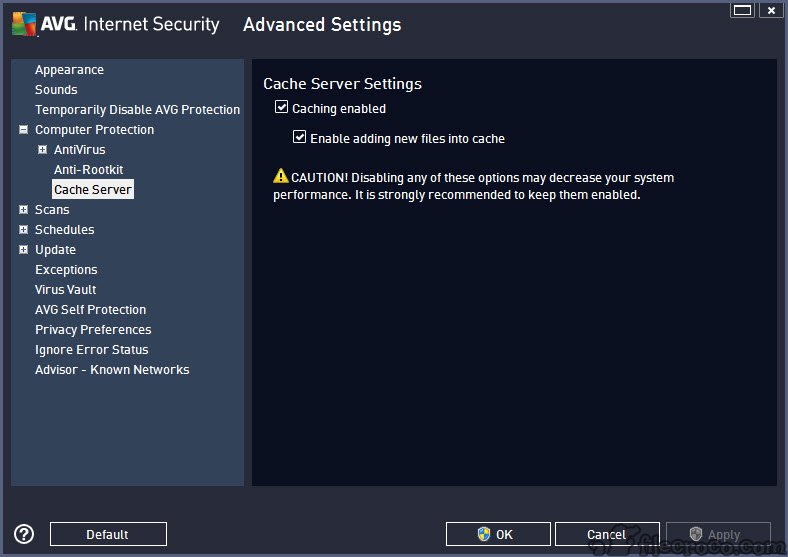
Task: Open Advisor - Known Networks settings
Action: 112,370
